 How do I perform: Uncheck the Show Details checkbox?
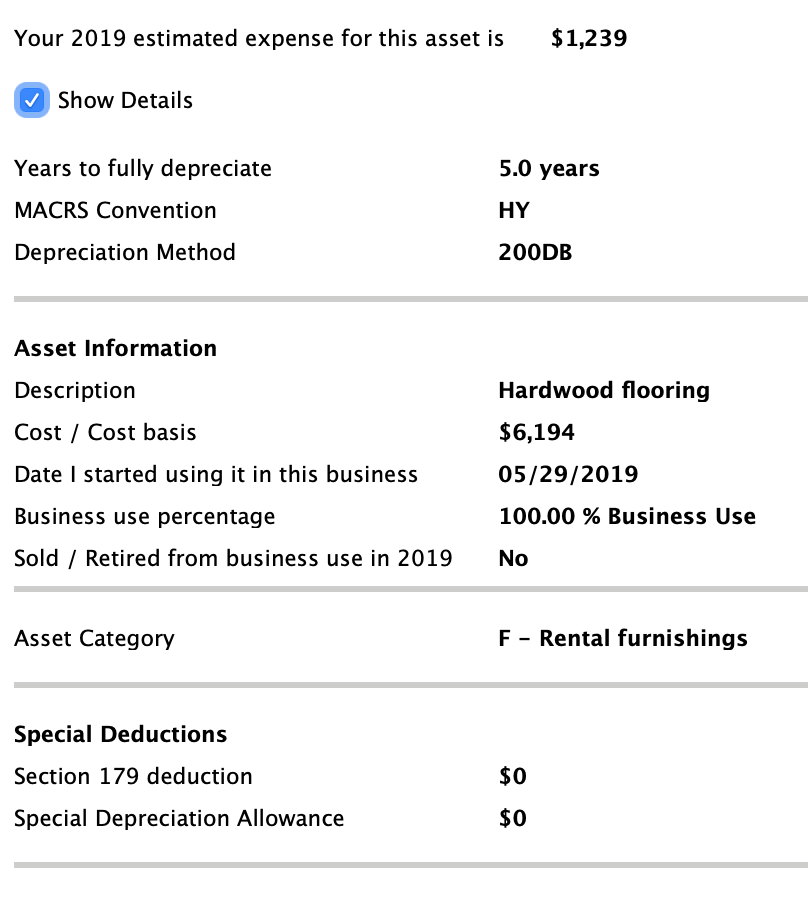pos(32,100)
